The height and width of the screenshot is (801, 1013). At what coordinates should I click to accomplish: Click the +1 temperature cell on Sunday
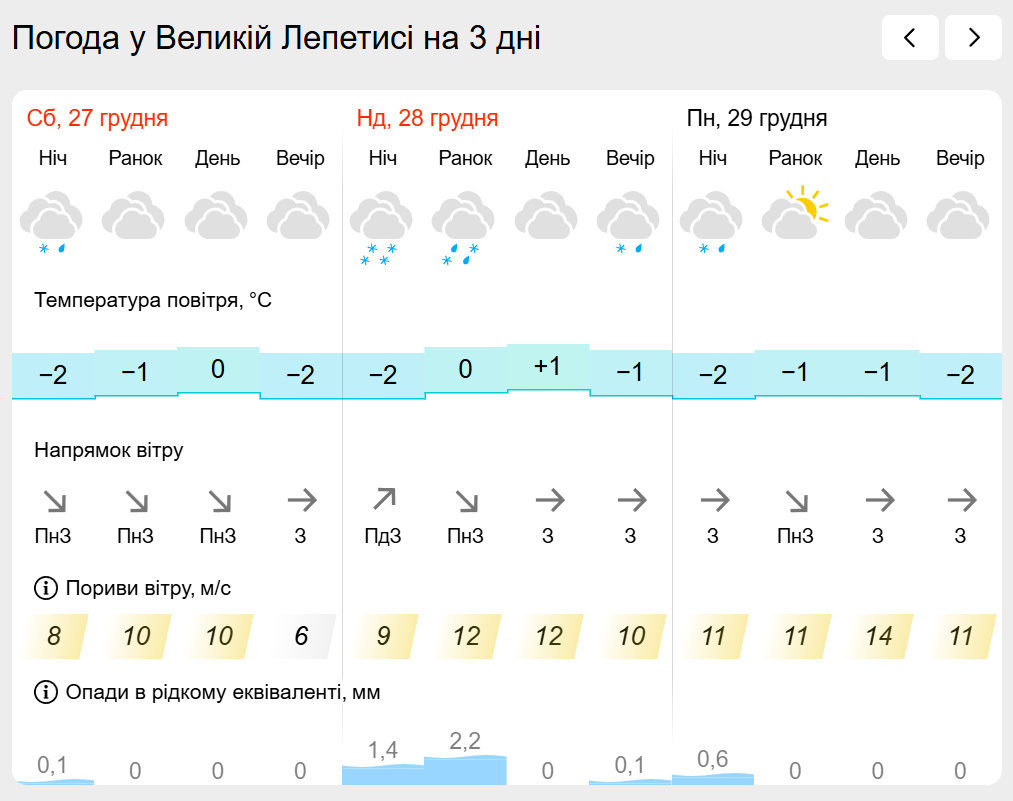point(548,367)
